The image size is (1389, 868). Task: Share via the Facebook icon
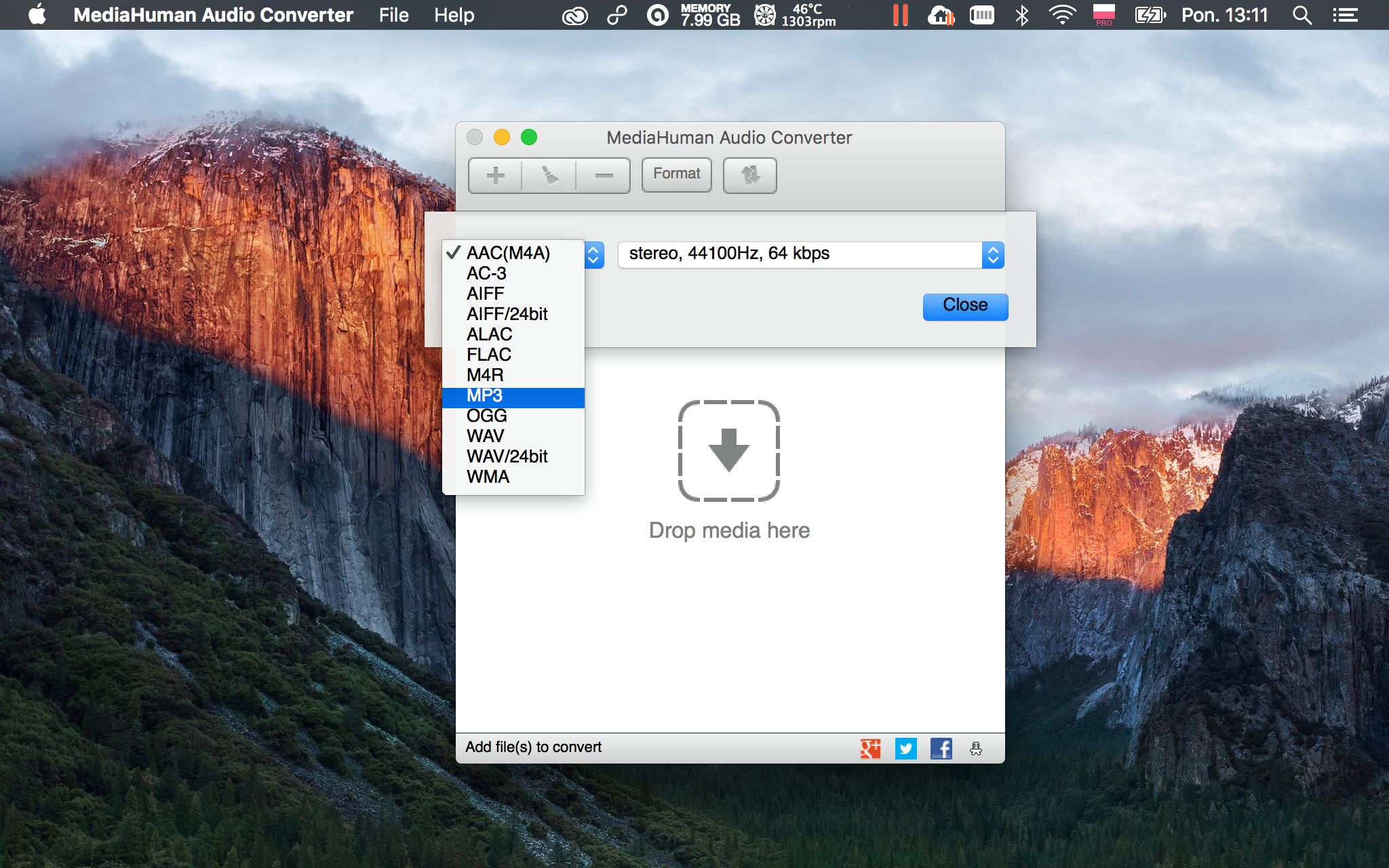click(x=941, y=749)
